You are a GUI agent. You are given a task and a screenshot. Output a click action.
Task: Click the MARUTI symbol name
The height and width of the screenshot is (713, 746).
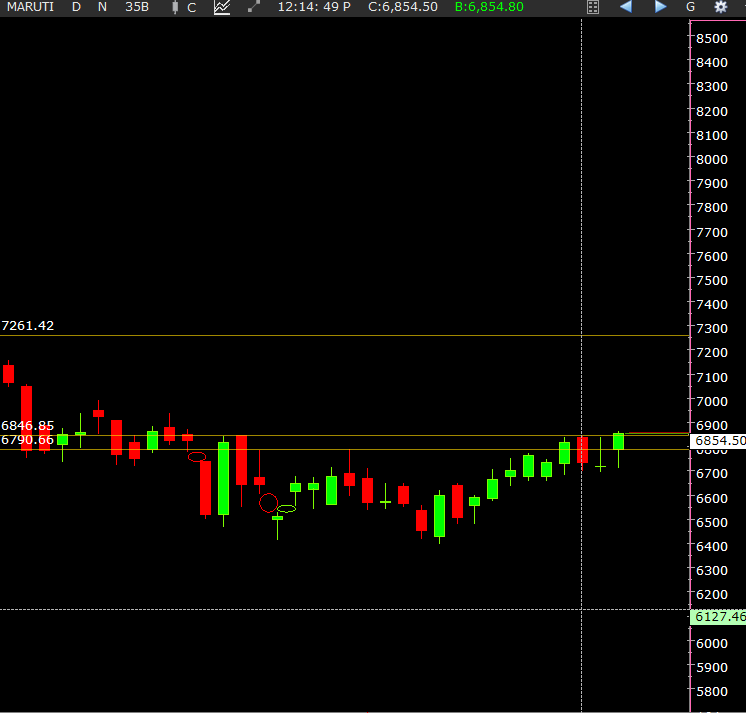point(30,7)
